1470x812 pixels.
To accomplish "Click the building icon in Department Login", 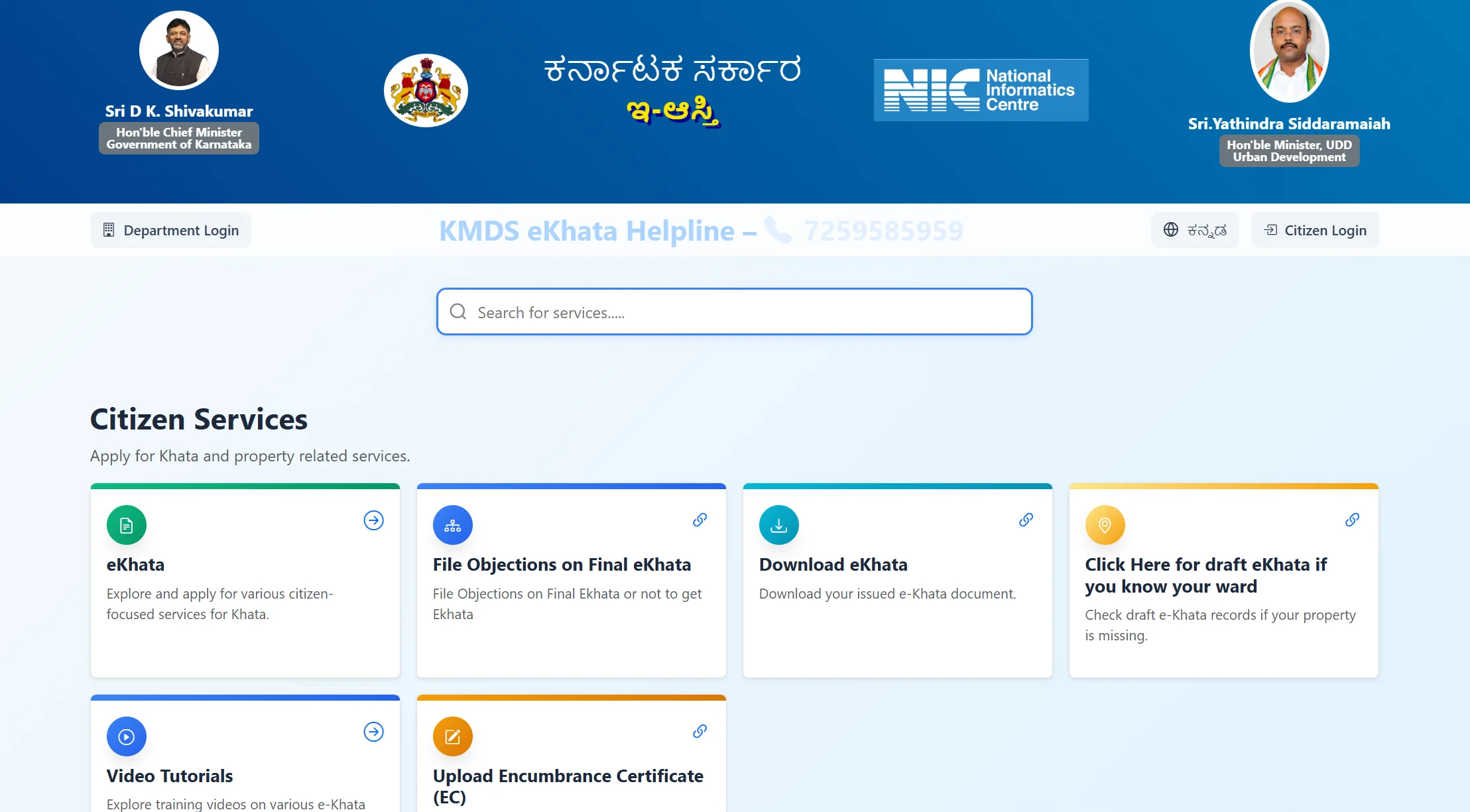I will [x=109, y=230].
